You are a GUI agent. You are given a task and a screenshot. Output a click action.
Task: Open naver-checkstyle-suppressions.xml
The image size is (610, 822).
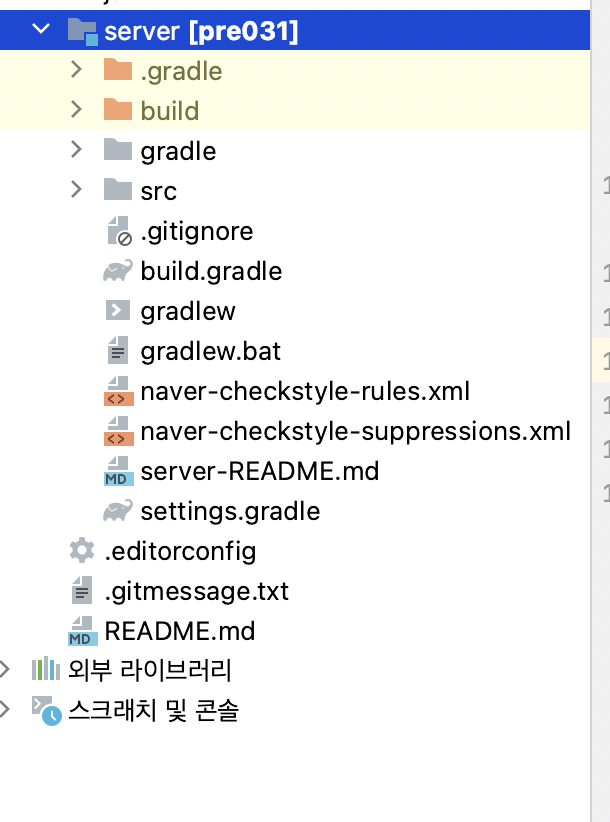pyautogui.click(x=355, y=431)
